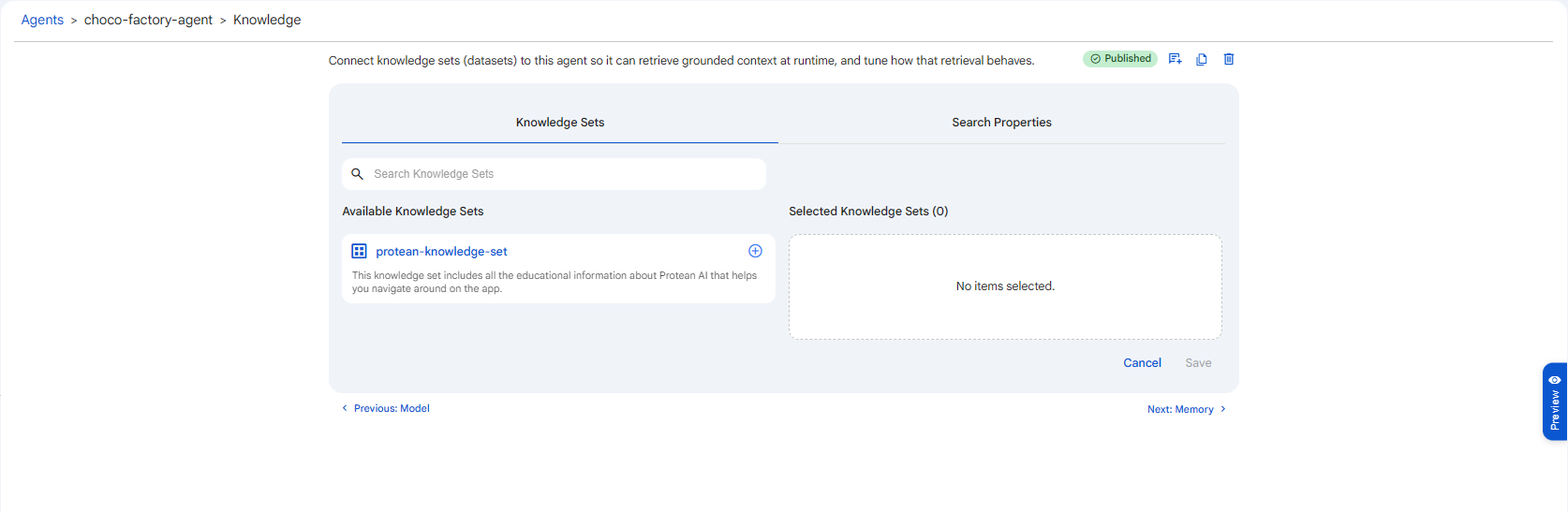Open the choco-factory-agent breadcrumb
Image resolution: width=1568 pixels, height=512 pixels.
pos(148,20)
